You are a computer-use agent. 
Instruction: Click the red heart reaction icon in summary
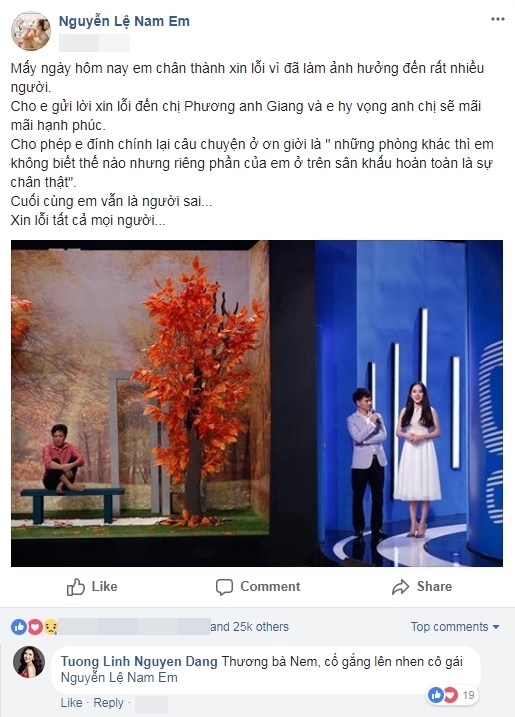35,627
